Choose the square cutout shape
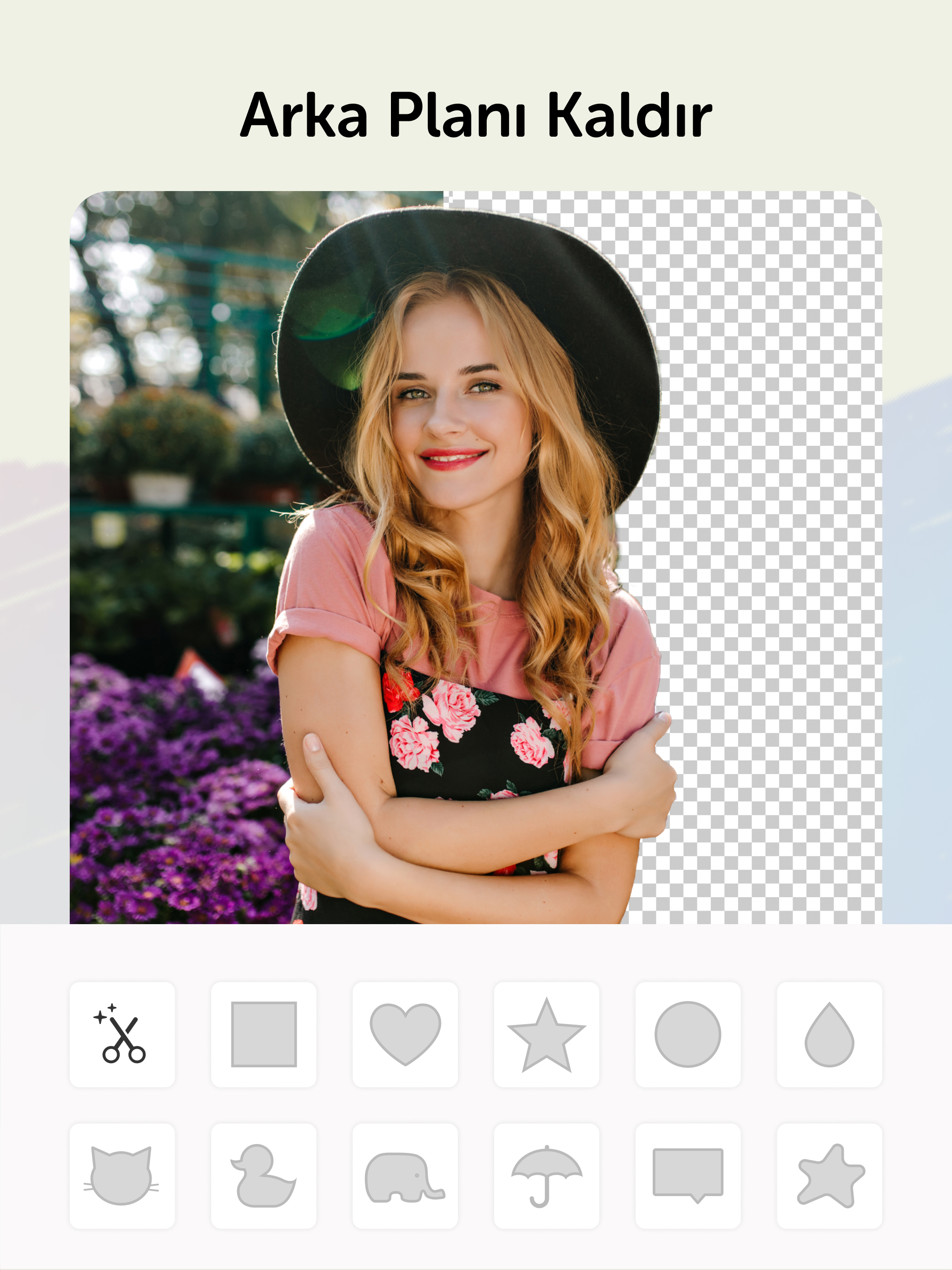Screen dimensions: 952x1270 click(x=264, y=1034)
